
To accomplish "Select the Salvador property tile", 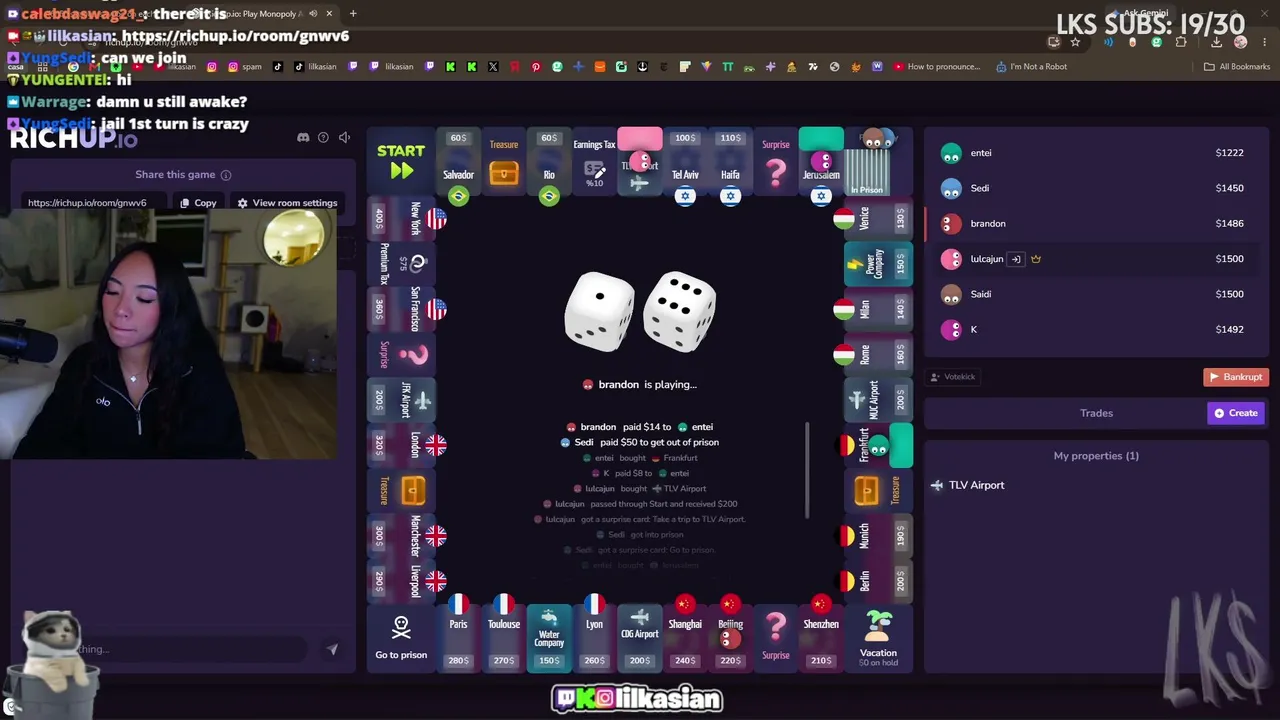I will coord(458,164).
